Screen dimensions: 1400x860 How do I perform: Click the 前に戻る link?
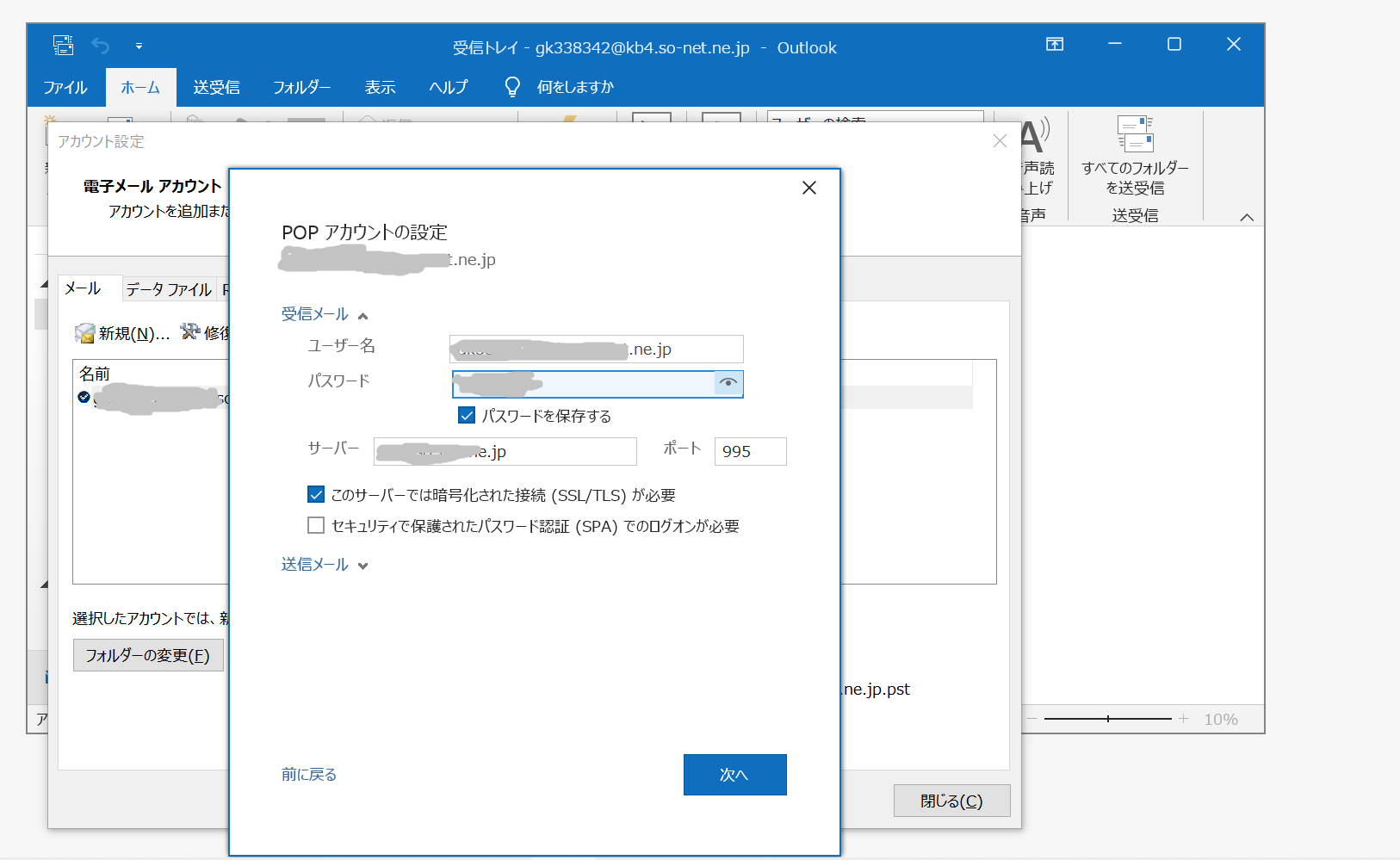309,775
